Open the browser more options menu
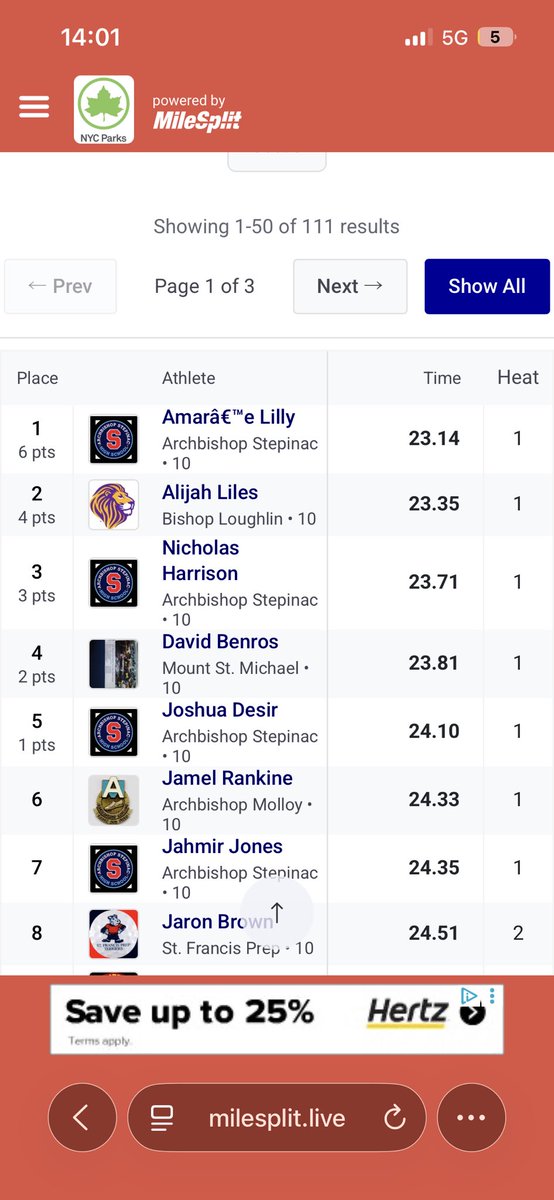Screen dimensions: 554x1200 (x=470, y=1118)
